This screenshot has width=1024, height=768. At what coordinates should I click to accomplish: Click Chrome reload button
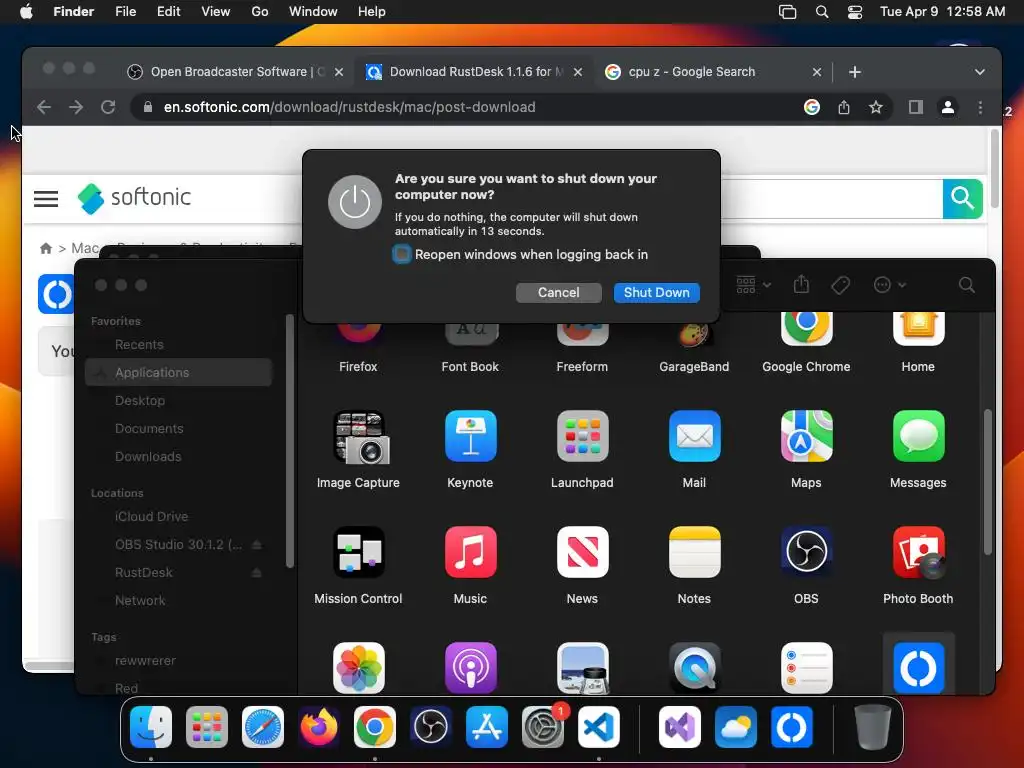(108, 107)
